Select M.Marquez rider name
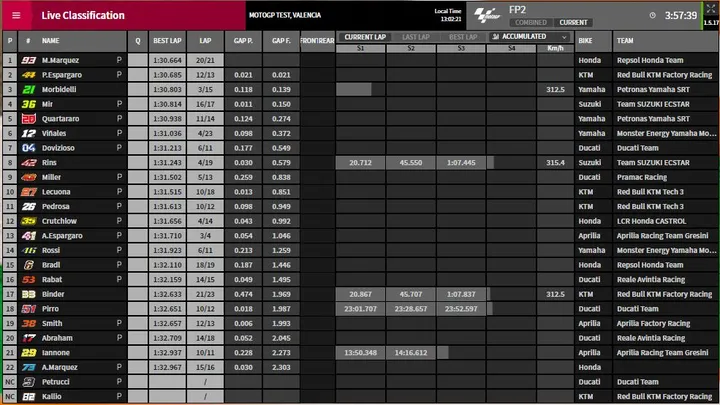720x405 pixels. coord(60,60)
